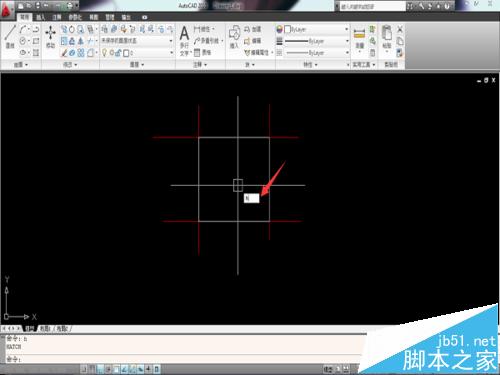Viewport: 500px width, 375px height.
Task: Select the Line tool in Draw panel
Action: pos(10,37)
